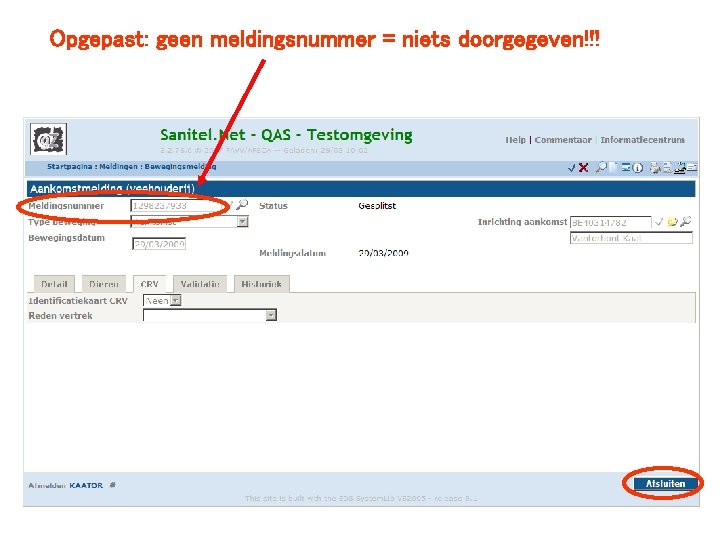Viewport: 720px width, 540px height.
Task: Click the circled 'i' information toolbar icon
Action: point(637,168)
